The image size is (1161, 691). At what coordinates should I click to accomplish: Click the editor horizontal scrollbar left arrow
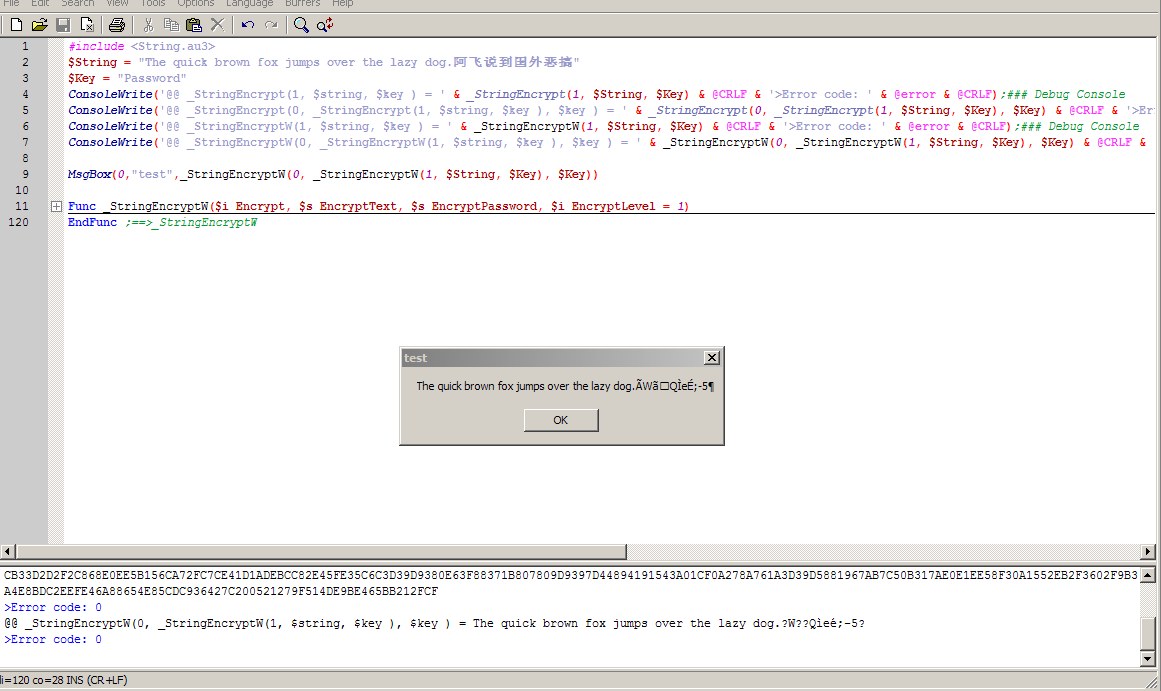point(7,552)
